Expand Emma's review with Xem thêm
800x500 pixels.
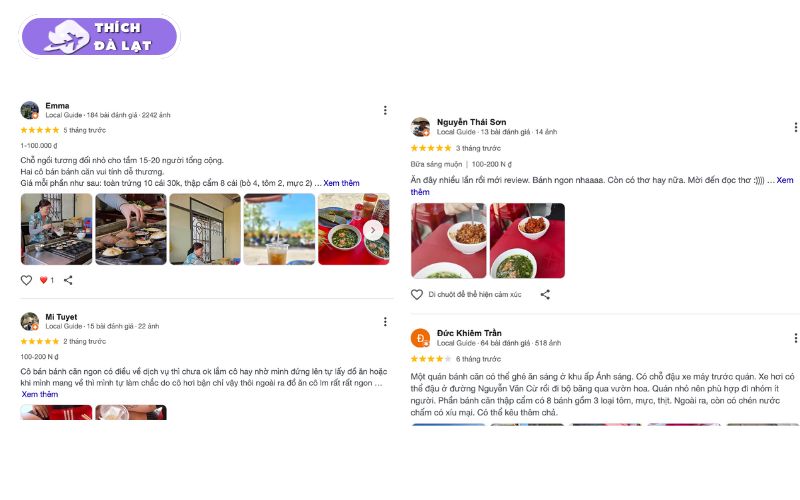[341, 183]
